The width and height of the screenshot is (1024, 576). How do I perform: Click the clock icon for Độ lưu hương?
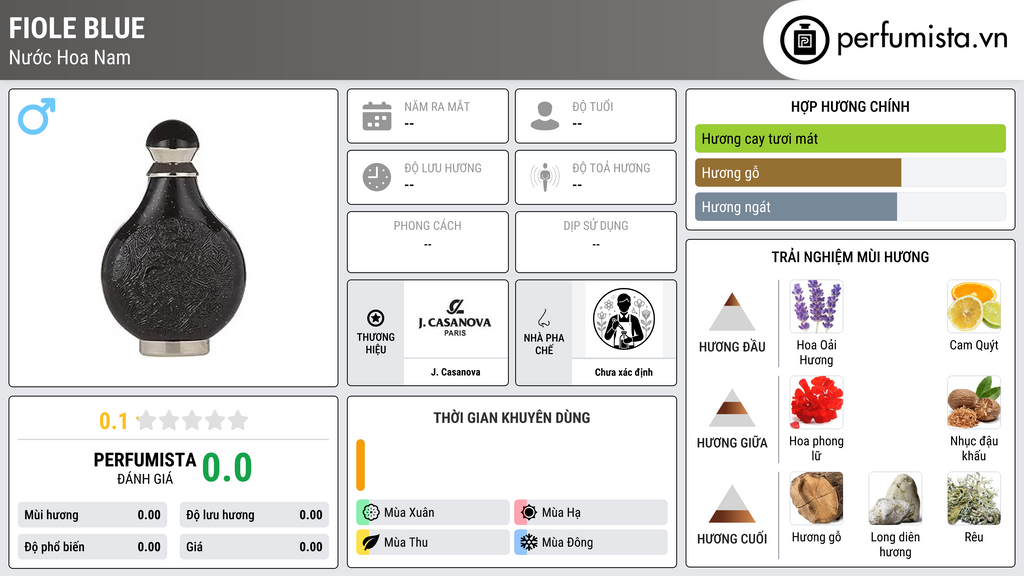click(x=377, y=177)
